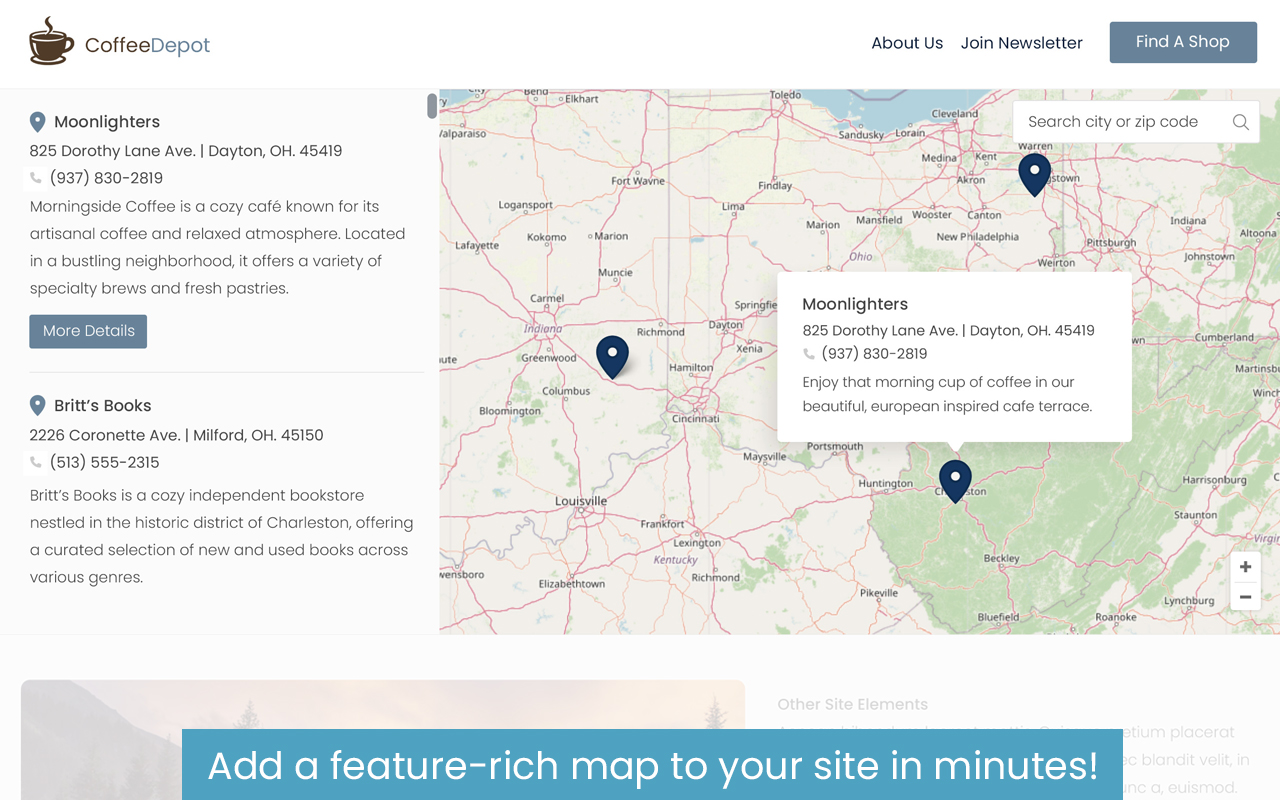Click the phone icon next to (513) 555-2315
Viewport: 1280px width, 800px height.
click(36, 462)
